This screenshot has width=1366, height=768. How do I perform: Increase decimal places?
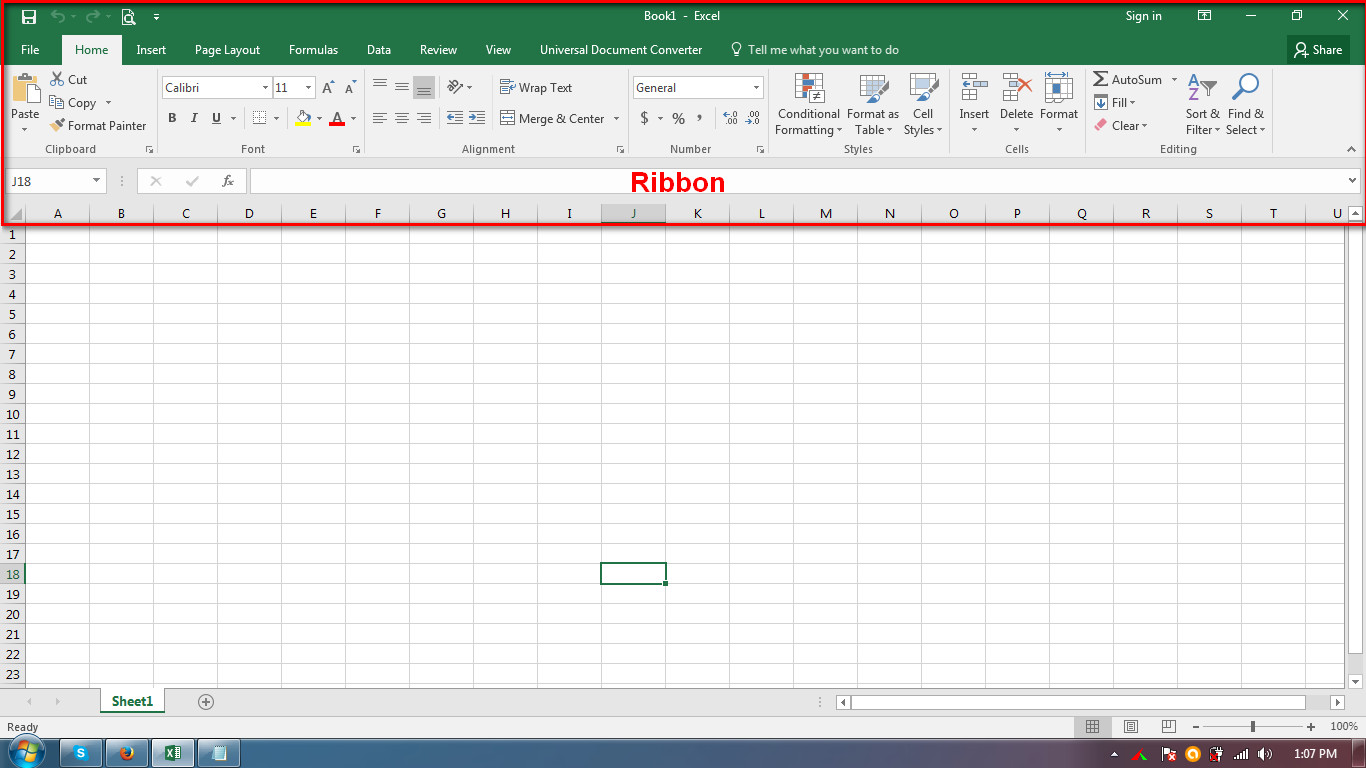730,118
